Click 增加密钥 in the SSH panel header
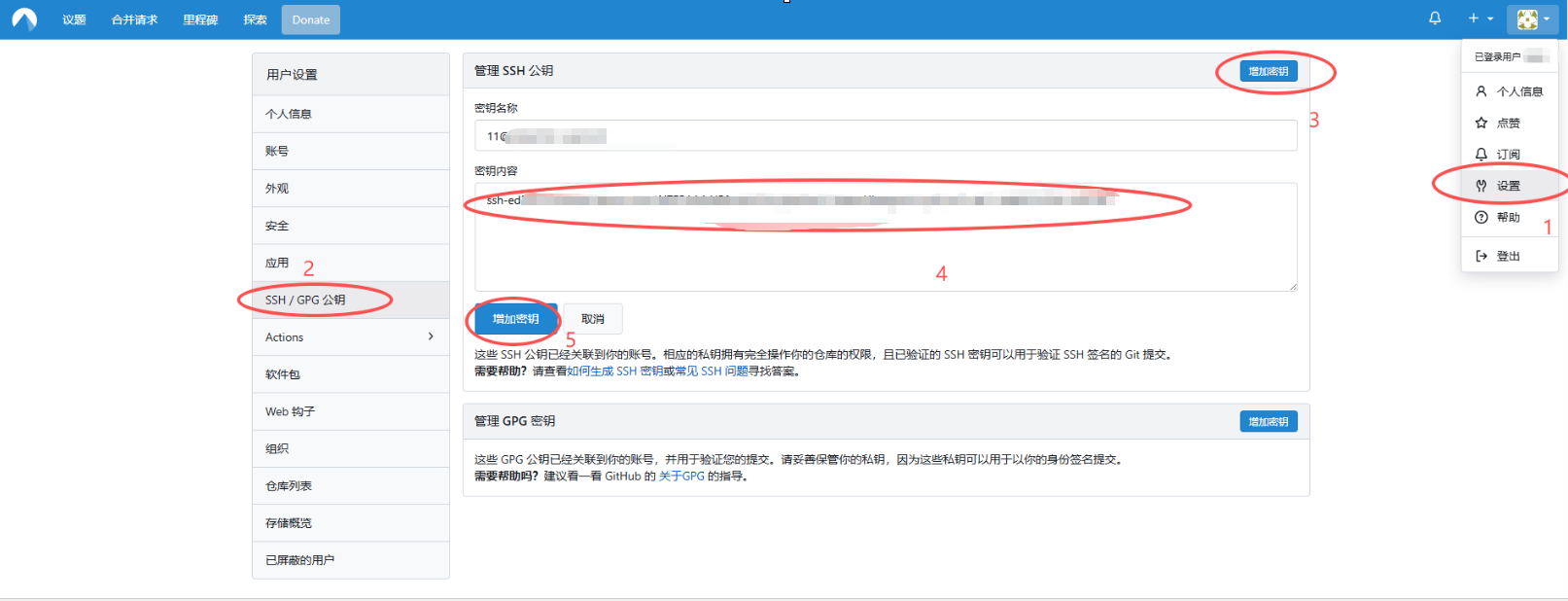This screenshot has width=1568, height=601. [x=1269, y=71]
